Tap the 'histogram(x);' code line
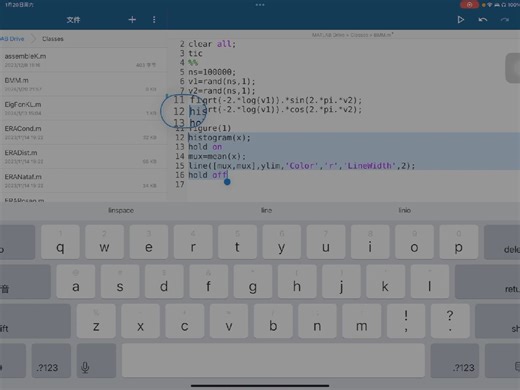This screenshot has height=390, width=520. (219, 137)
